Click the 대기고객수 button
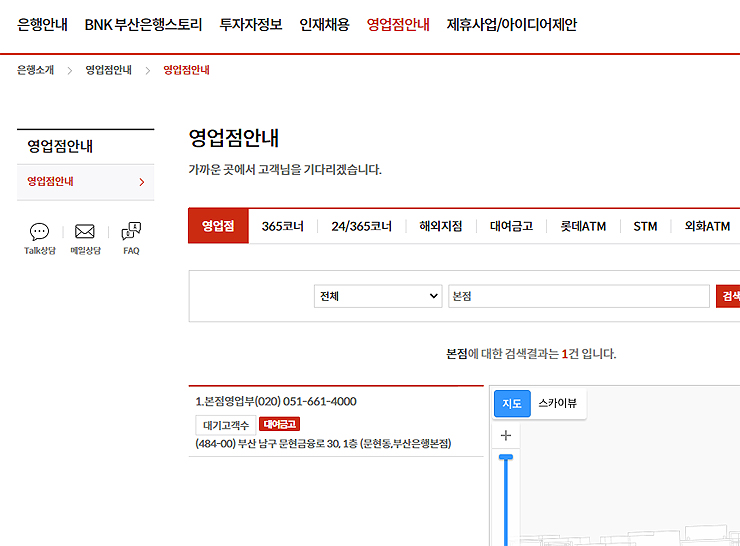 [226, 425]
